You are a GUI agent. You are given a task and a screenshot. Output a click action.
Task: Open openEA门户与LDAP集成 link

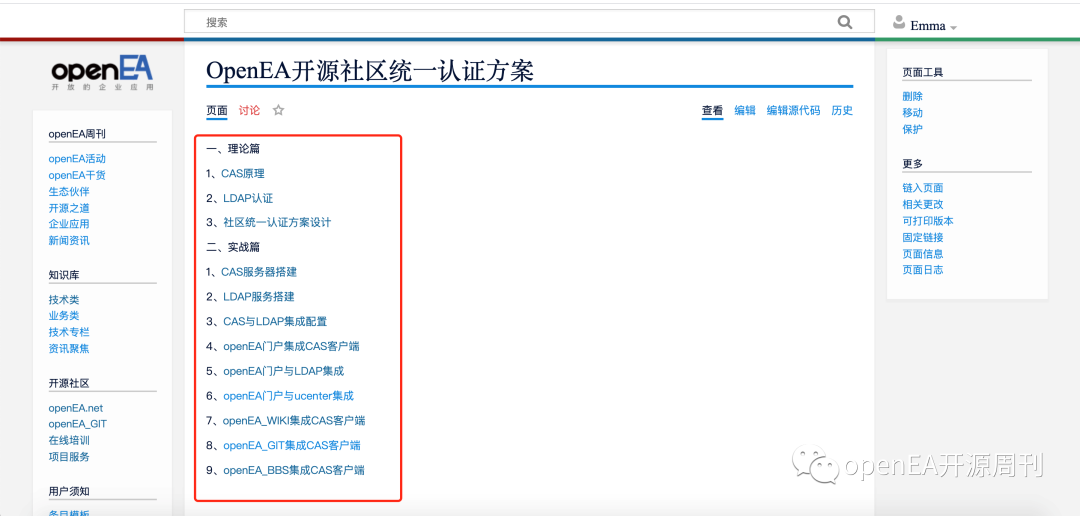point(284,371)
